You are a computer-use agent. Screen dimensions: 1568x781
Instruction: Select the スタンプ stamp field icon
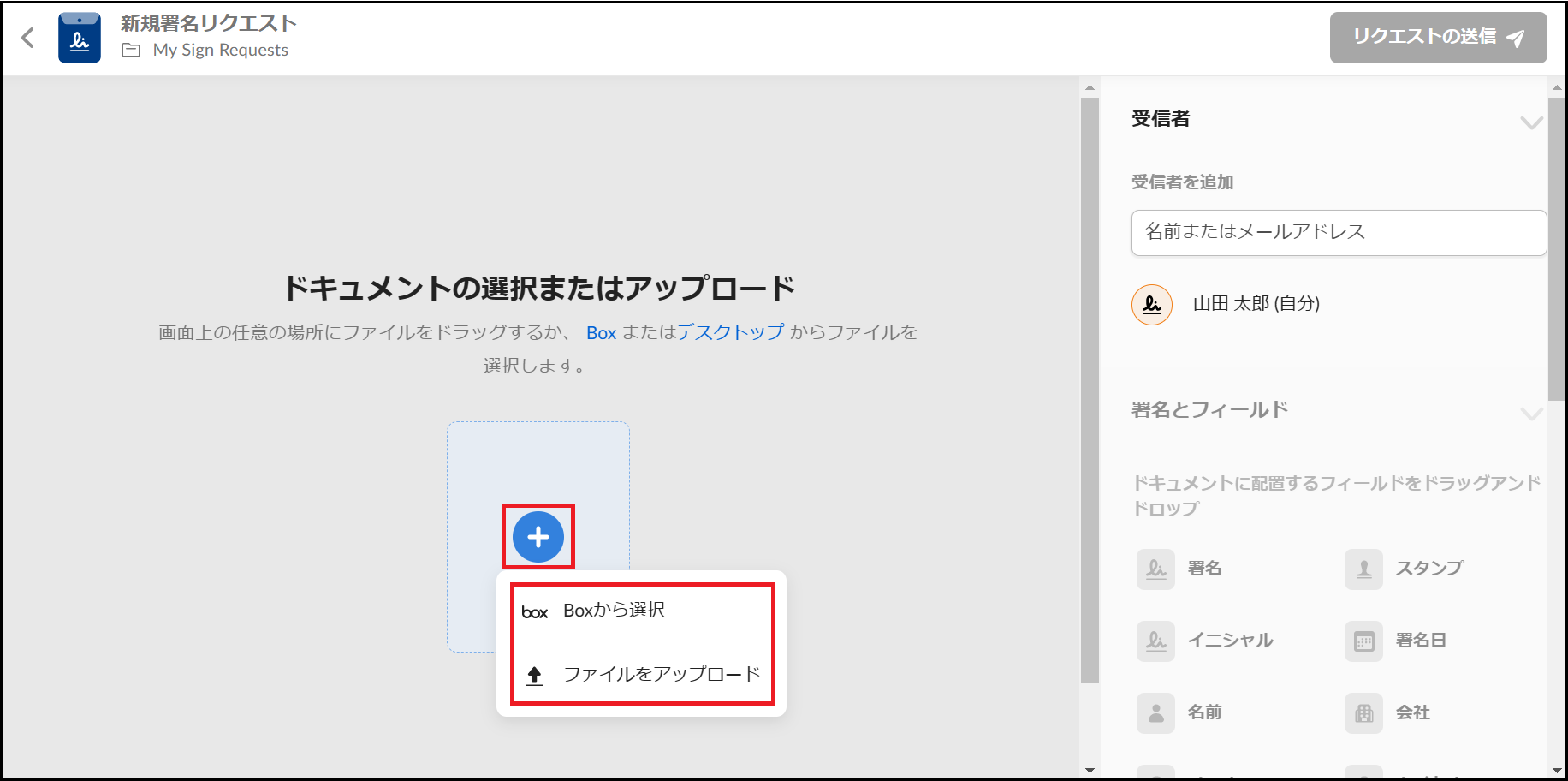tap(1363, 569)
